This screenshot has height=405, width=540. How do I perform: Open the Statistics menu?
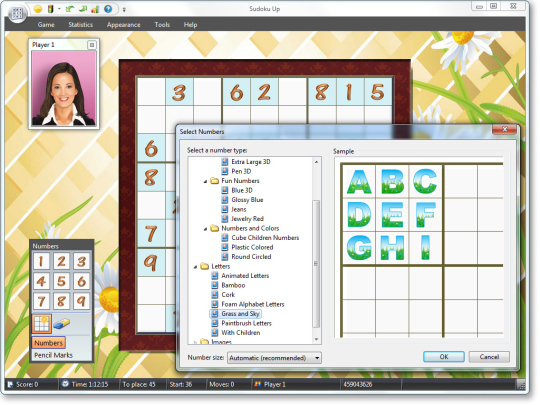click(x=81, y=25)
